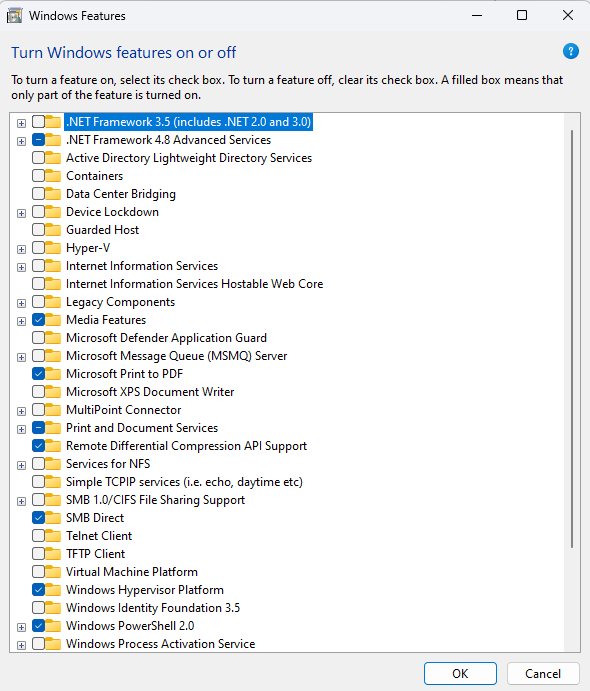Click folder icon beside Windows Hypervisor Platform

pyautogui.click(x=53, y=590)
